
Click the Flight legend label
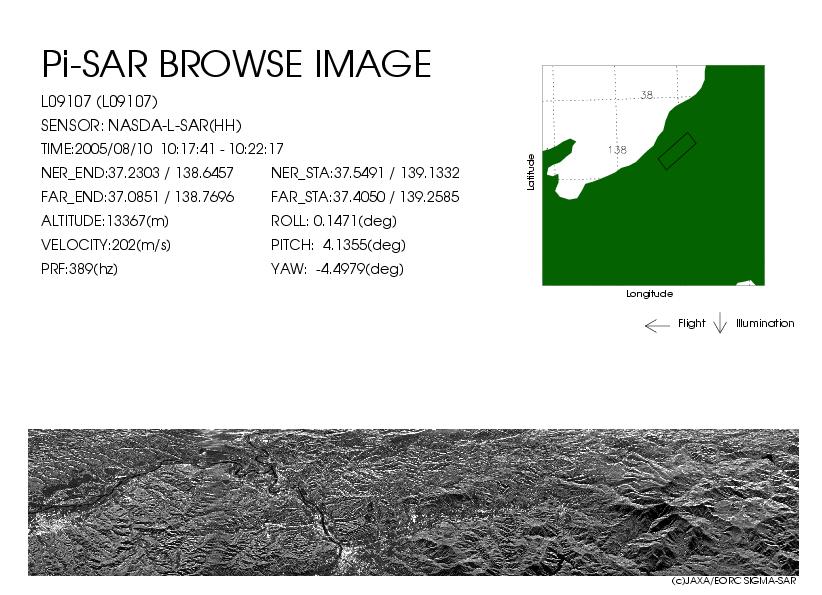click(691, 323)
